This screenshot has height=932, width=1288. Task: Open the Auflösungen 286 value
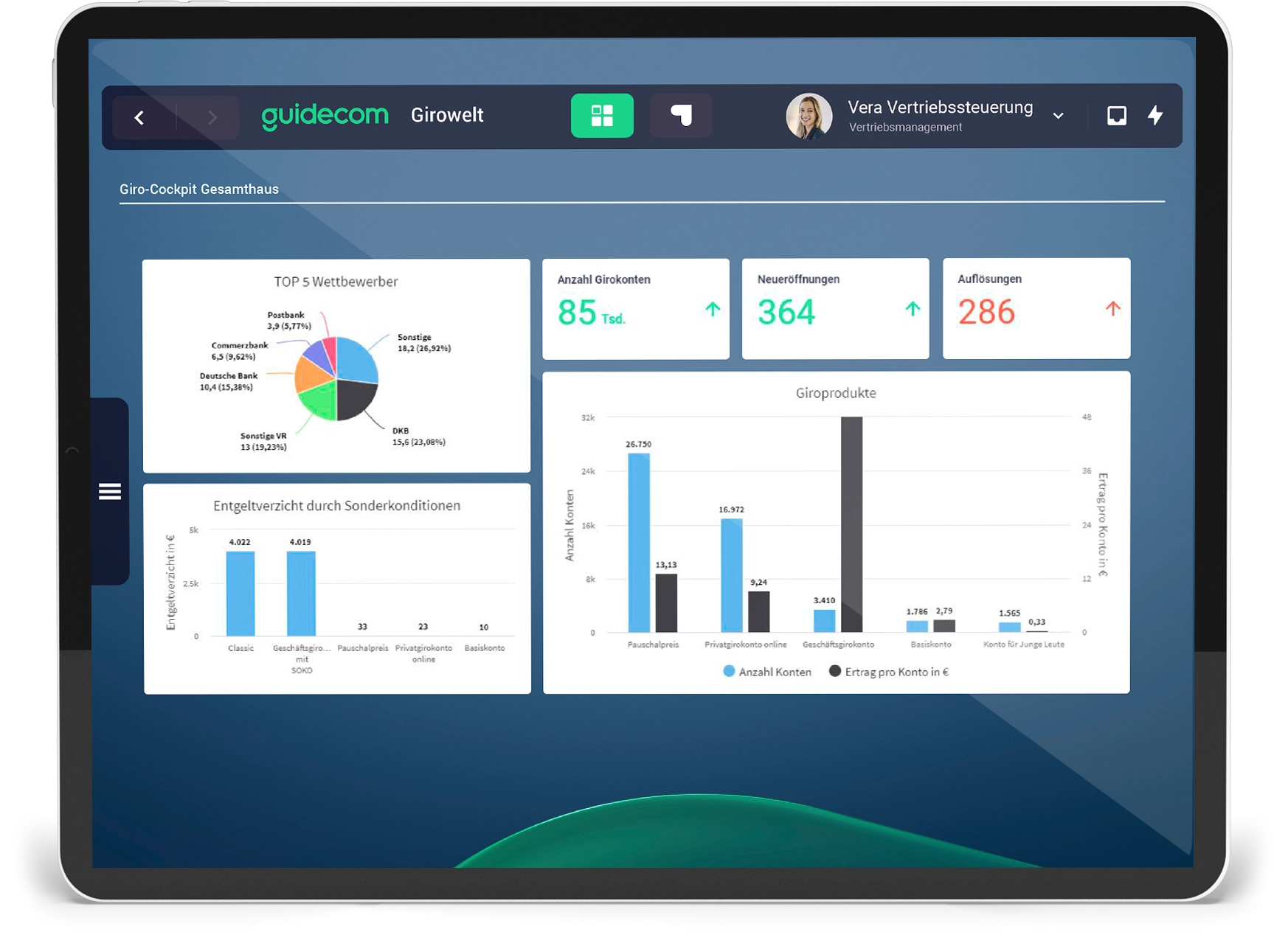pyautogui.click(x=986, y=313)
